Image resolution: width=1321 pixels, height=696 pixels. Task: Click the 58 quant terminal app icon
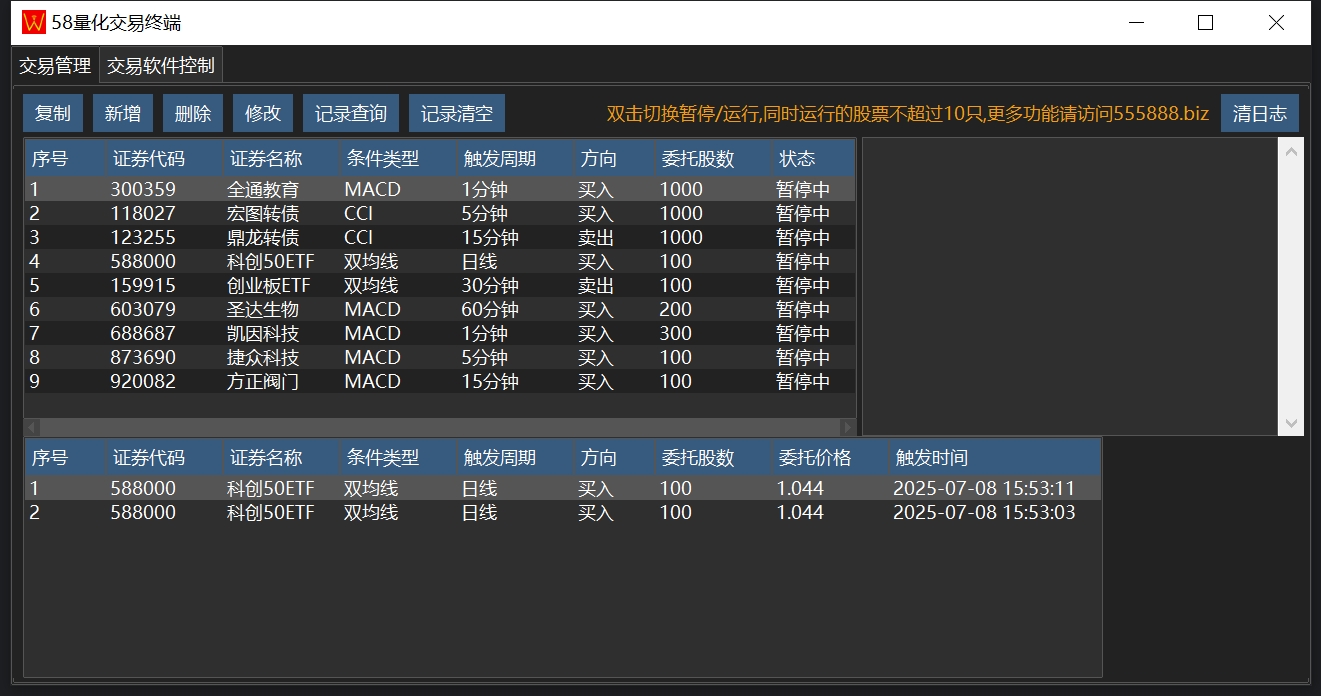tap(33, 22)
